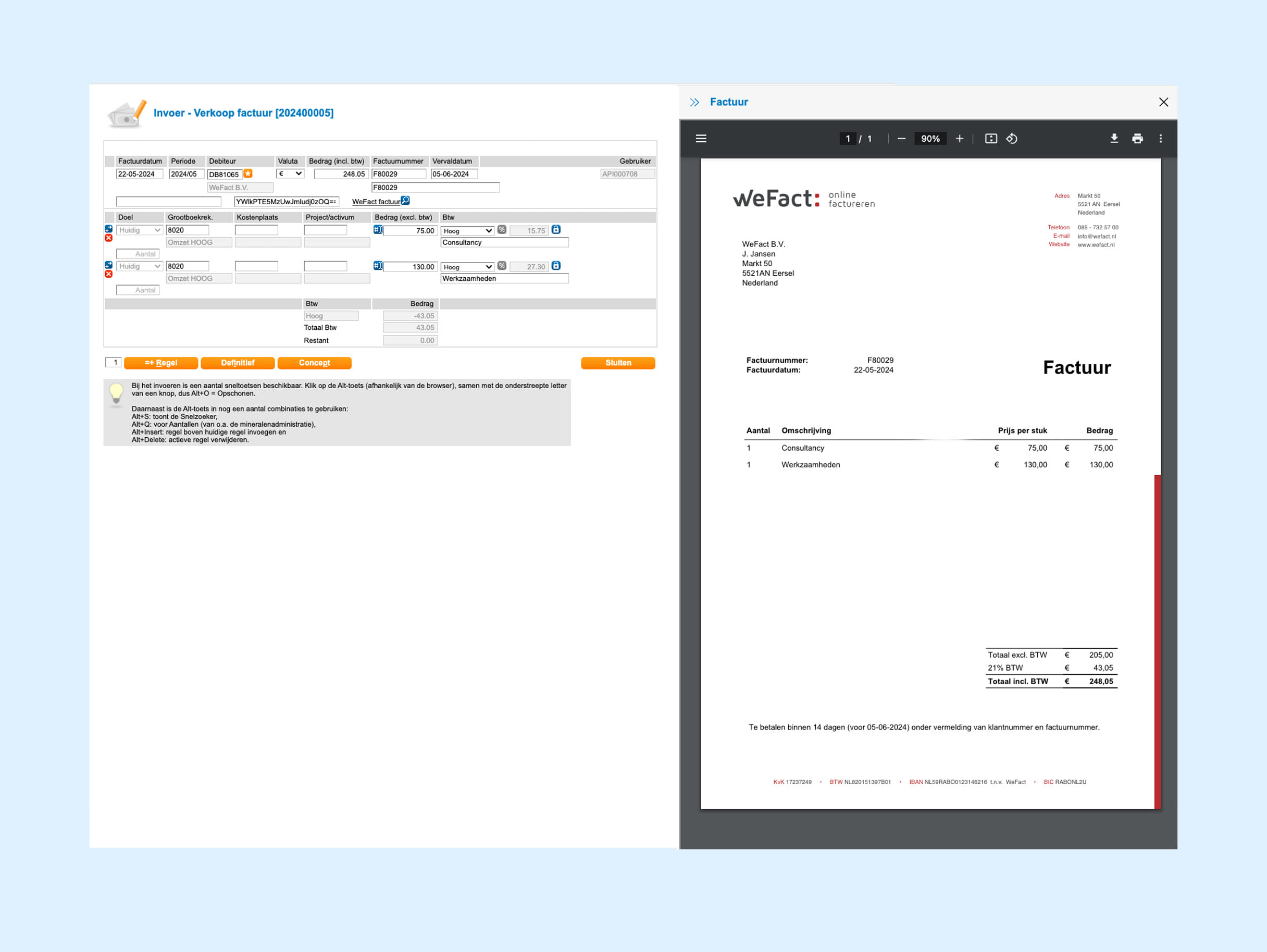Click percent icon on Werkzaamheden row

502,266
